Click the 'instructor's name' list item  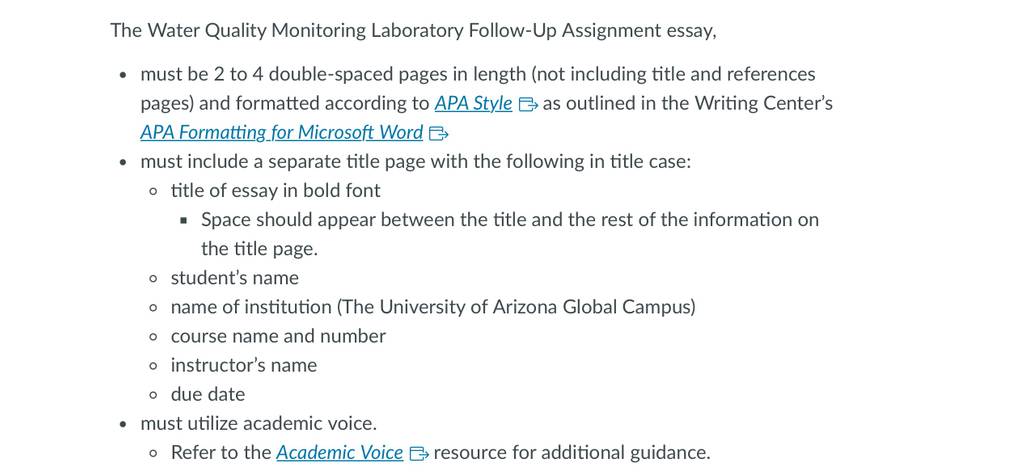click(244, 365)
